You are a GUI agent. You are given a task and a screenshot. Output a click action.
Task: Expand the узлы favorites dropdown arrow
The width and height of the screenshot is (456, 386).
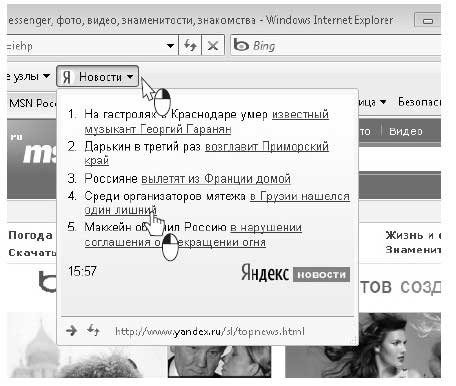point(47,76)
